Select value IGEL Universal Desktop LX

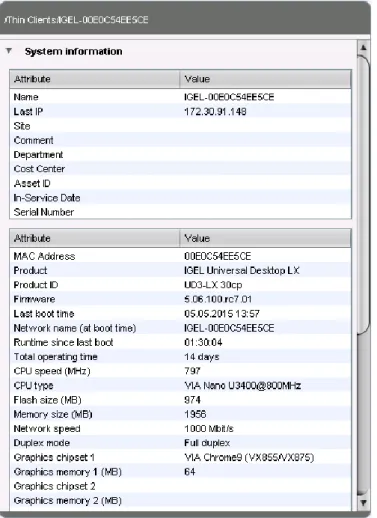click(x=242, y=270)
